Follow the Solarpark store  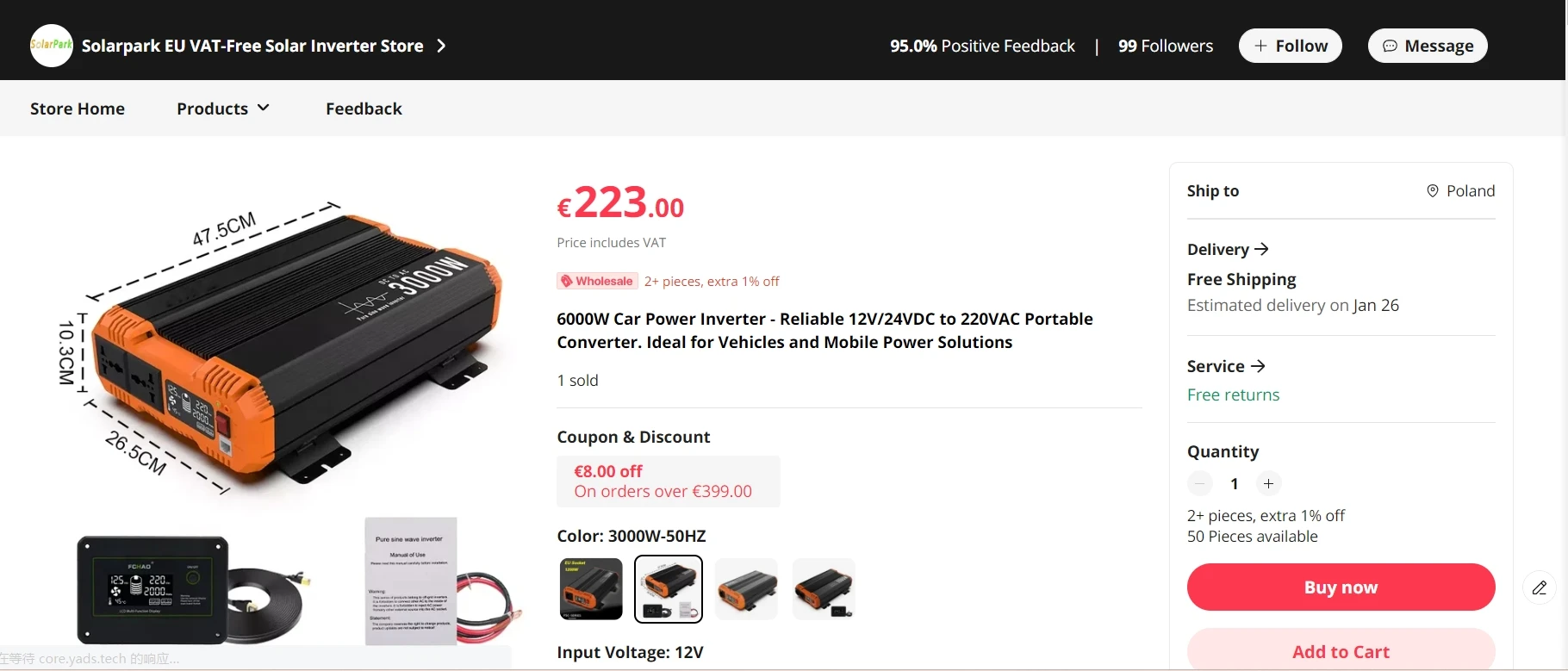[x=1291, y=46]
